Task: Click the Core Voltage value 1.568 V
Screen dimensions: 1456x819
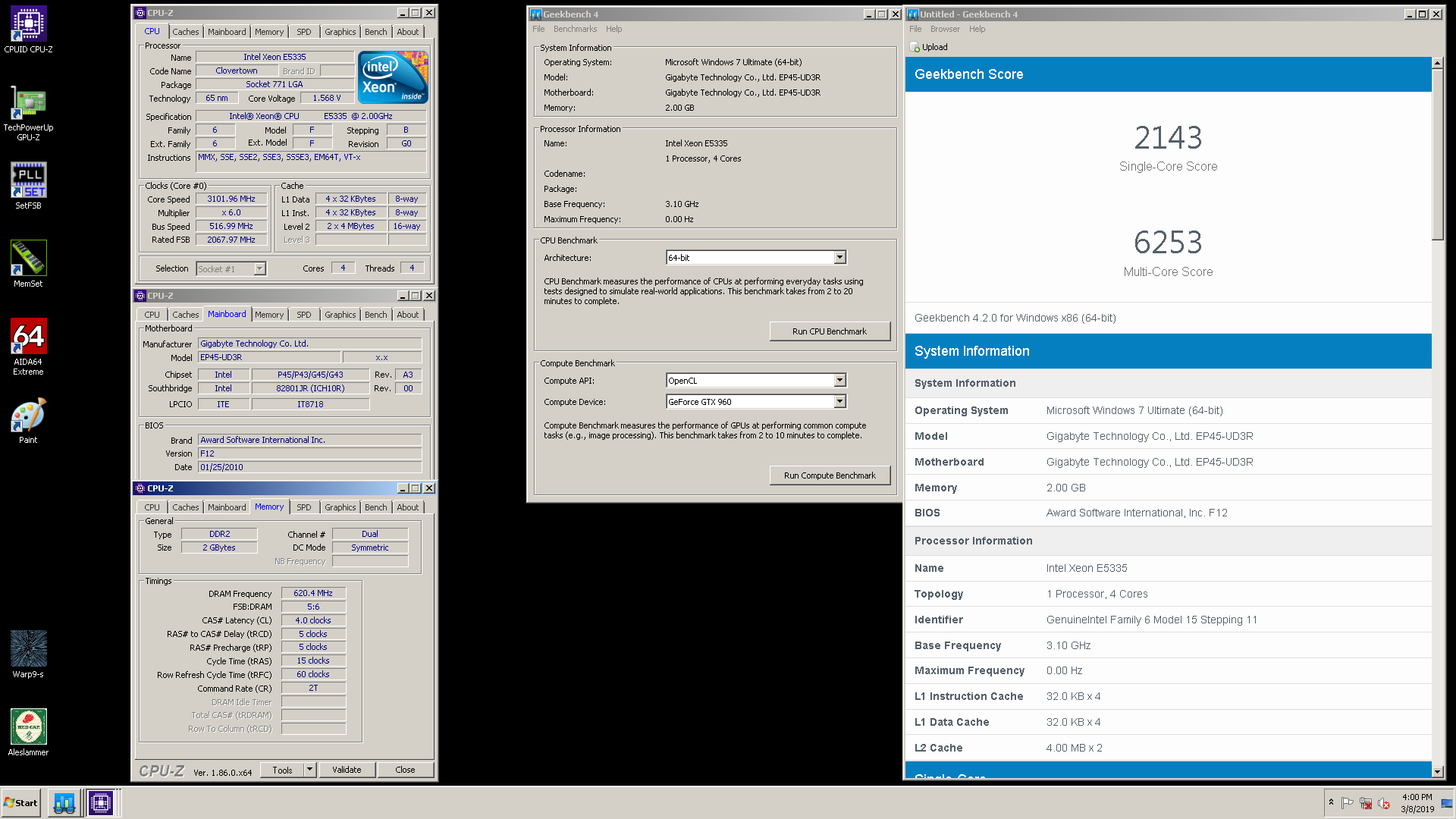Action: pos(327,98)
